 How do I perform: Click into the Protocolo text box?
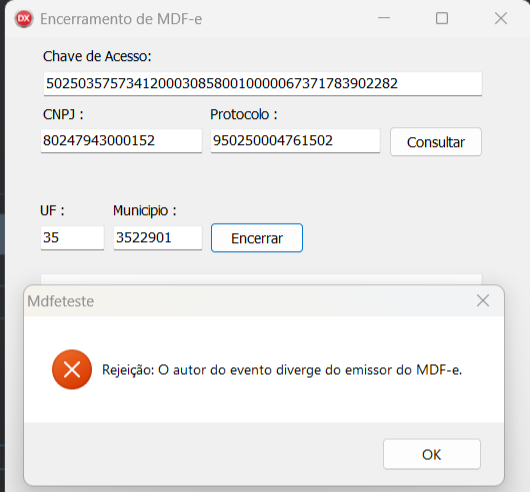point(295,141)
